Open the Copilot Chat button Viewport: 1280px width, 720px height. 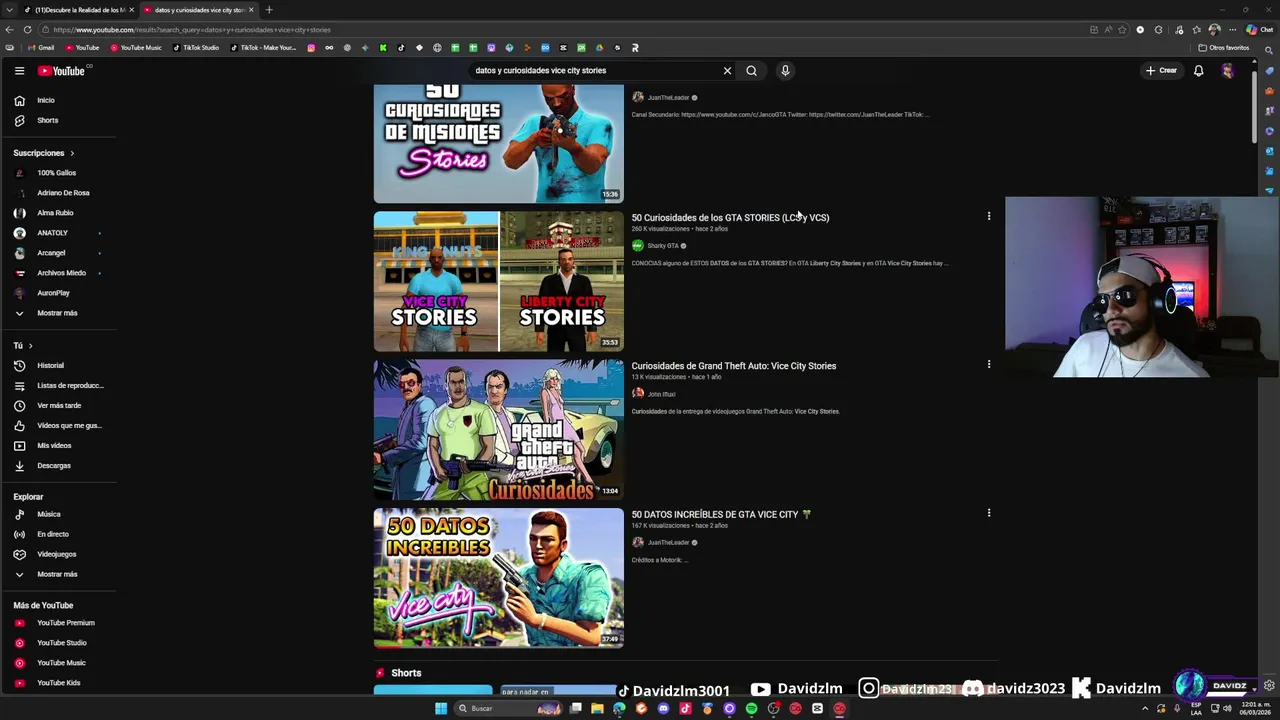[x=1258, y=29]
